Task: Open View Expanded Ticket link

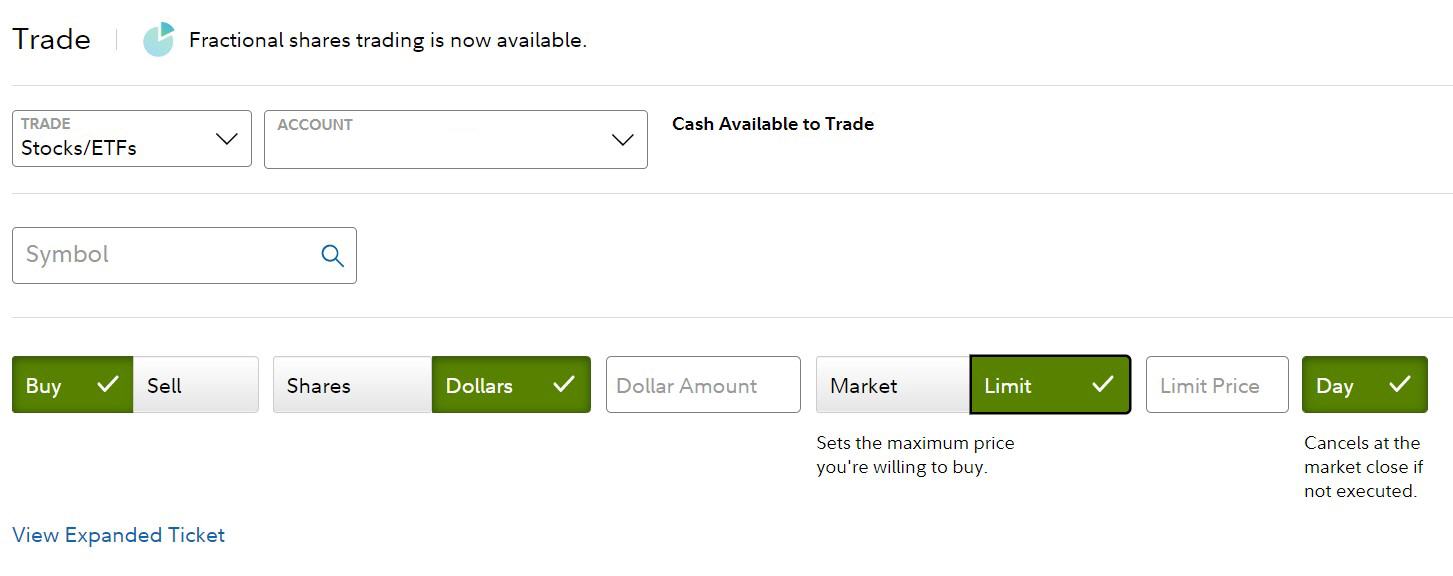Action: pos(118,535)
